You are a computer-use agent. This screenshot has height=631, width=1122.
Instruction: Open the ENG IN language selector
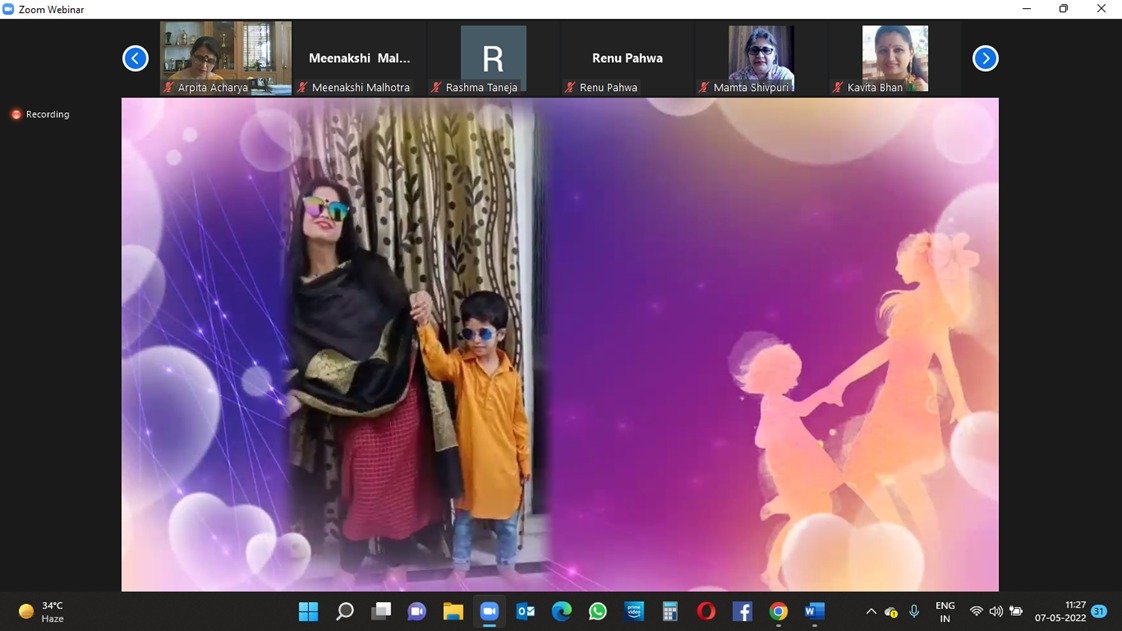click(944, 611)
